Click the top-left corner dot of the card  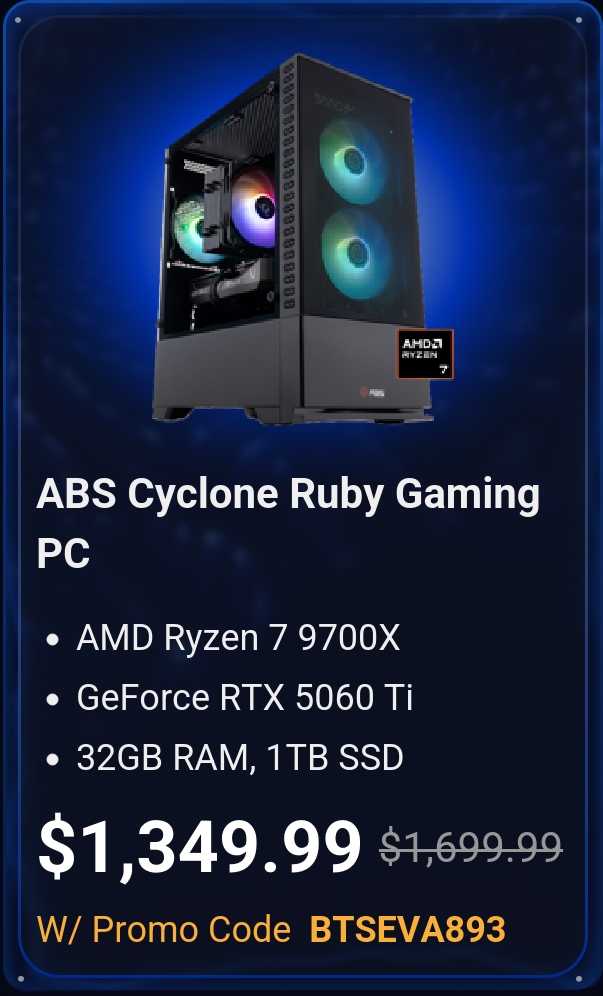pos(17,20)
